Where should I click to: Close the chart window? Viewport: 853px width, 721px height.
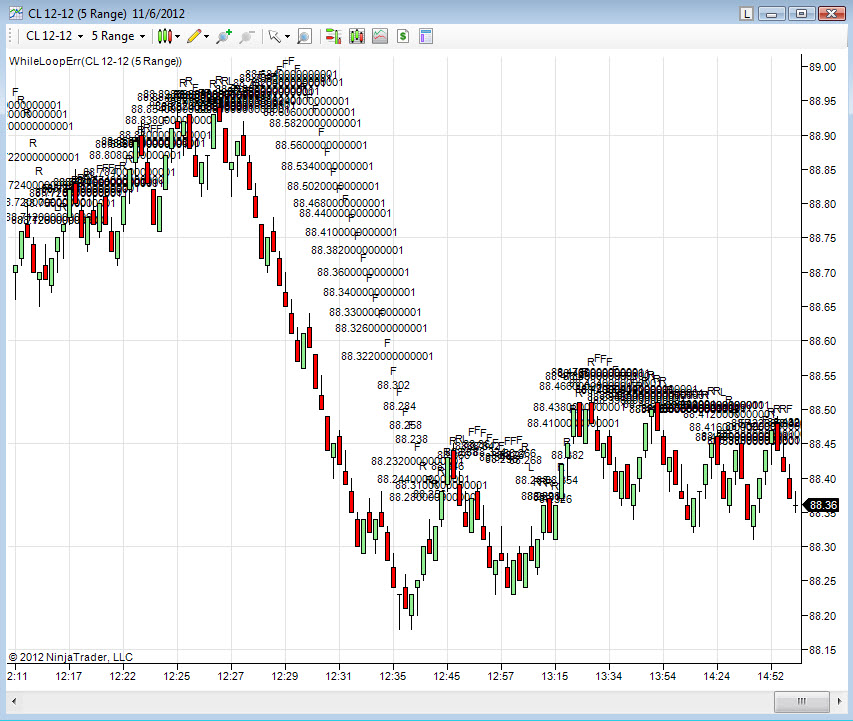click(x=831, y=14)
